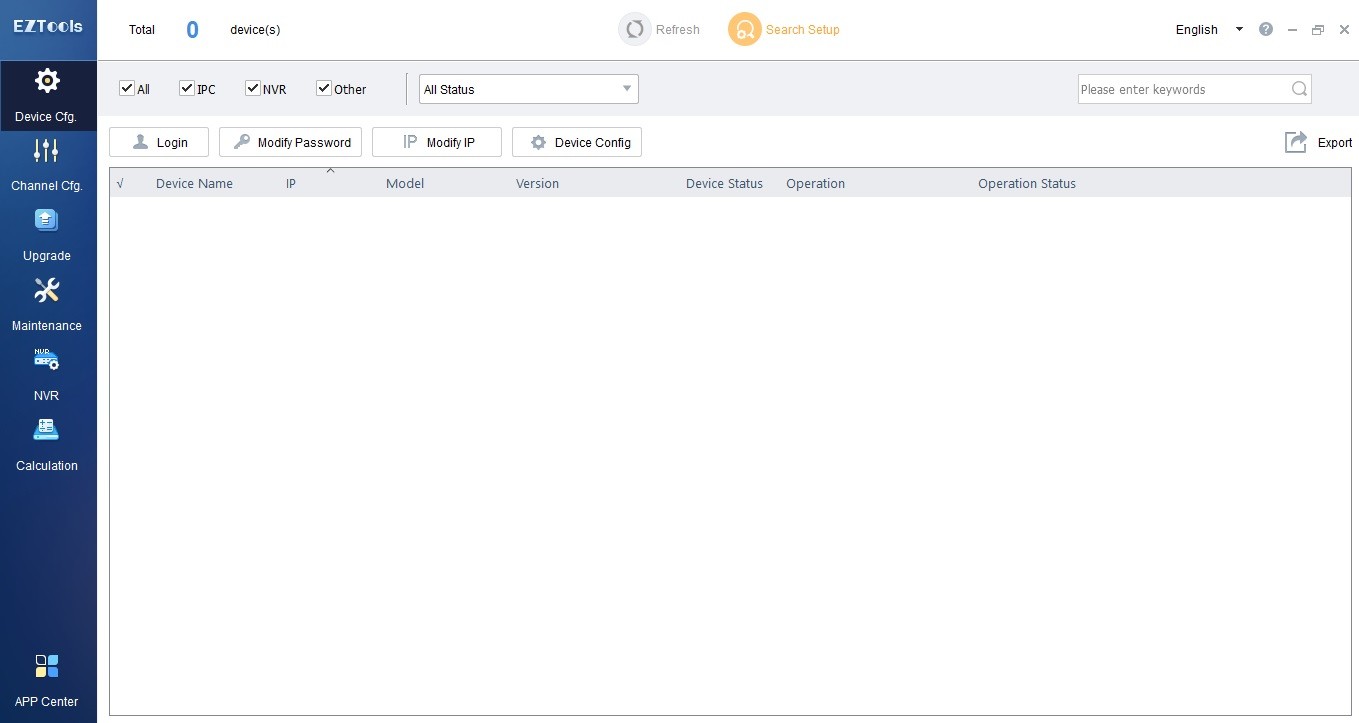Click the total device count 0

point(192,30)
